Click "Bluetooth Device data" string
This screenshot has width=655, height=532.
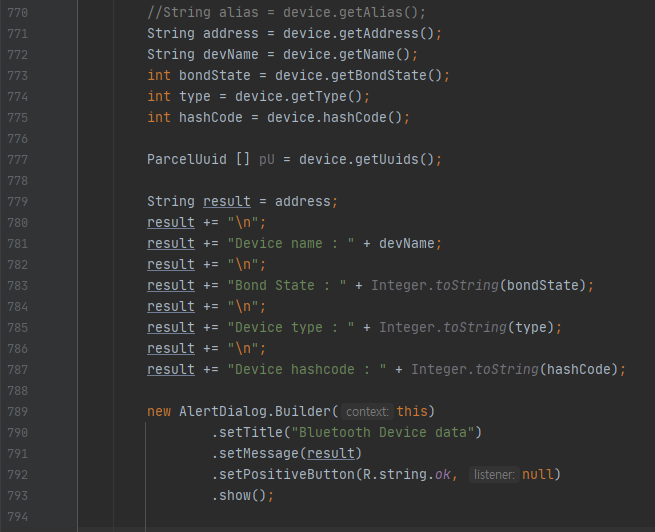click(383, 432)
